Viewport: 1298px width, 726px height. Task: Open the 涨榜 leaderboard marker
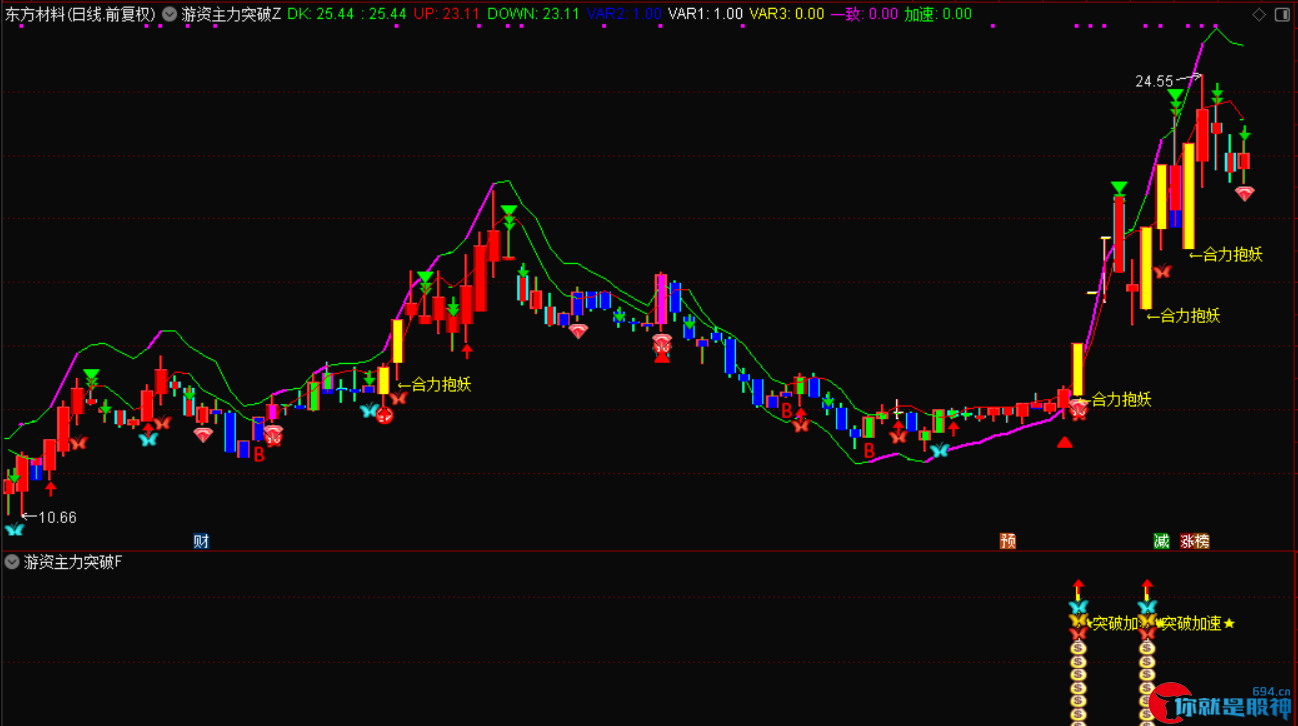point(1194,541)
